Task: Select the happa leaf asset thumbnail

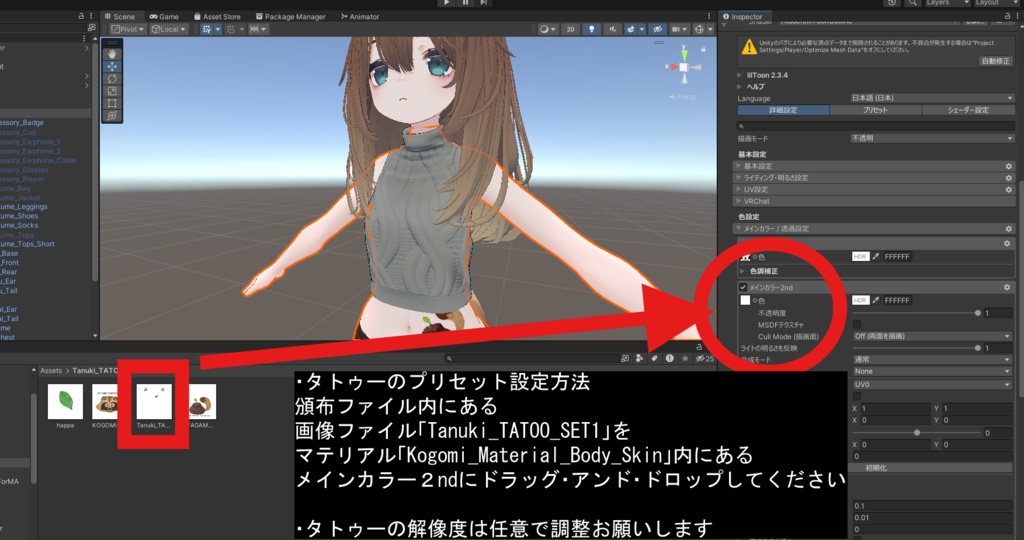Action: 65,401
